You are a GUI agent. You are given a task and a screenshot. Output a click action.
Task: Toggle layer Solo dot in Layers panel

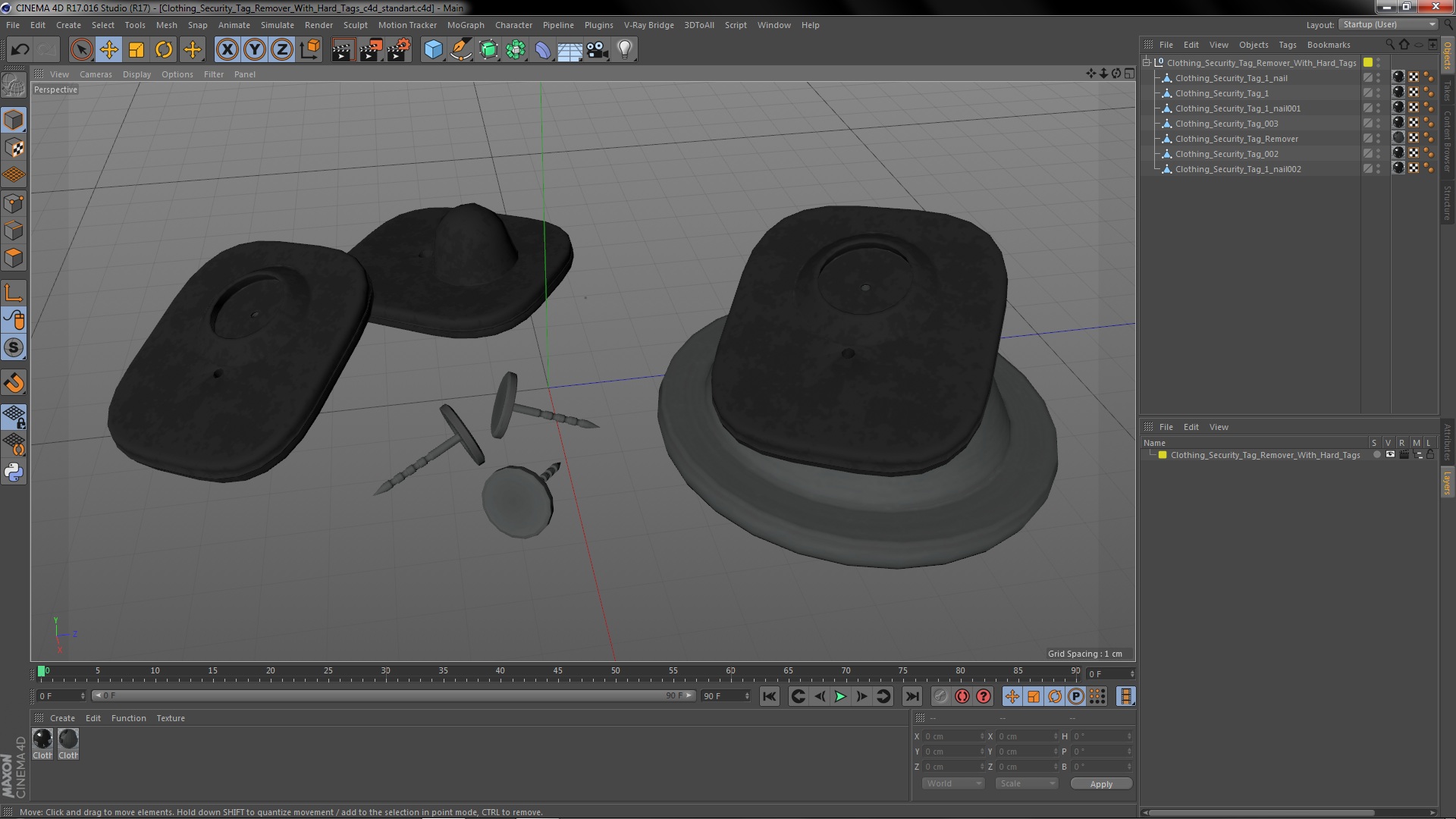(1376, 455)
